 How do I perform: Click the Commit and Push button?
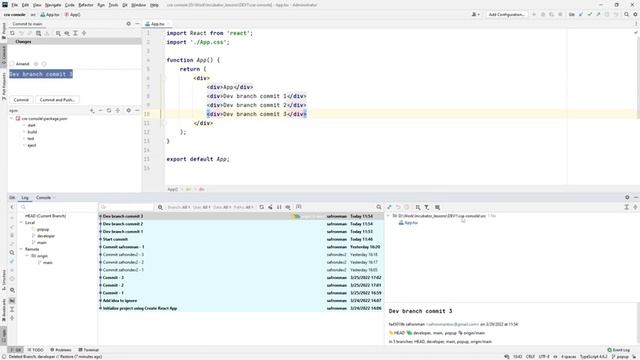click(57, 100)
